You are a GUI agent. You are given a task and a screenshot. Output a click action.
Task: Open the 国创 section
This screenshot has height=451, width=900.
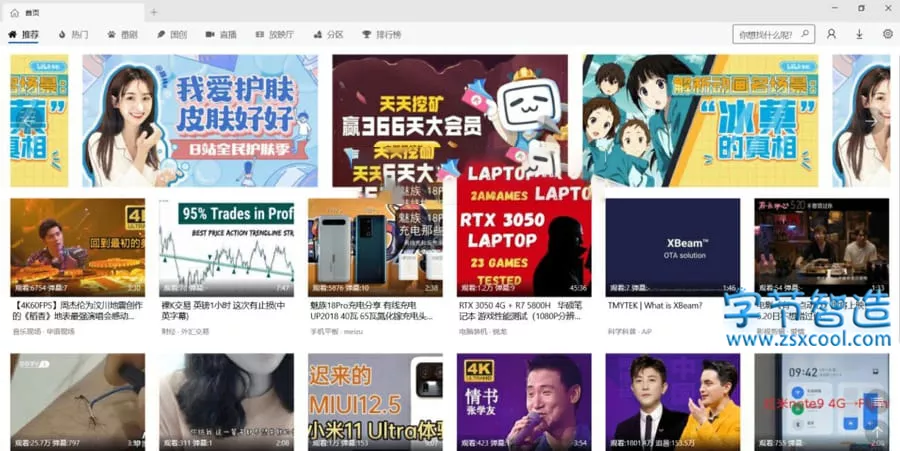pyautogui.click(x=172, y=34)
